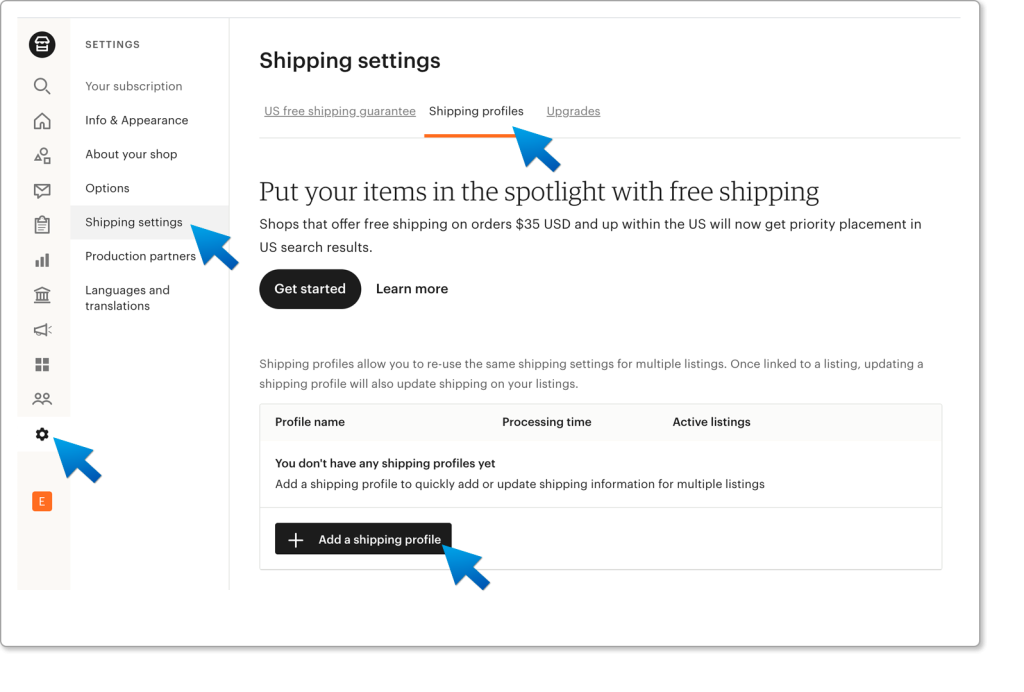Open settings via the gear icon

[42, 434]
